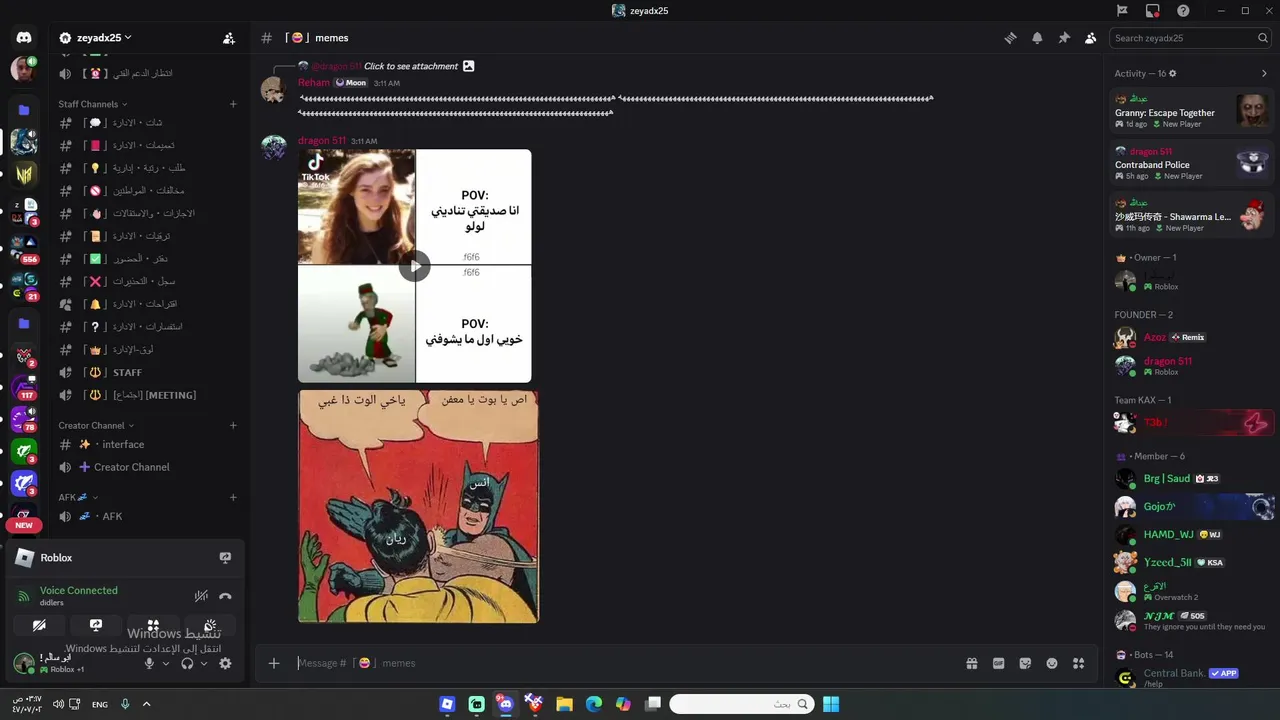
Task: Add a channel to AFK category with plus
Action: pyautogui.click(x=233, y=497)
